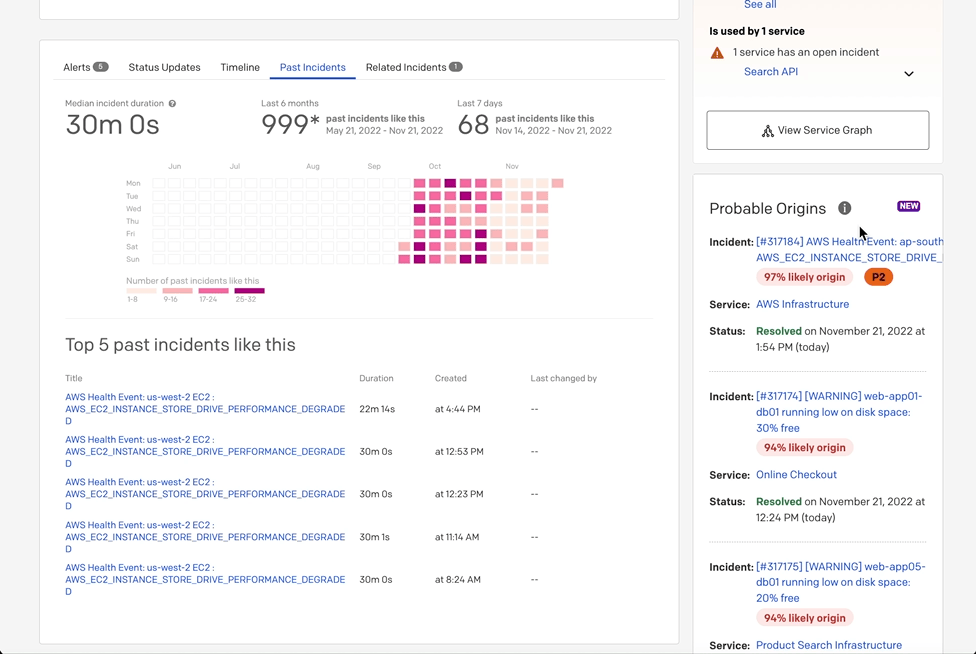
Task: Switch to the Timeline tab
Action: 240,67
